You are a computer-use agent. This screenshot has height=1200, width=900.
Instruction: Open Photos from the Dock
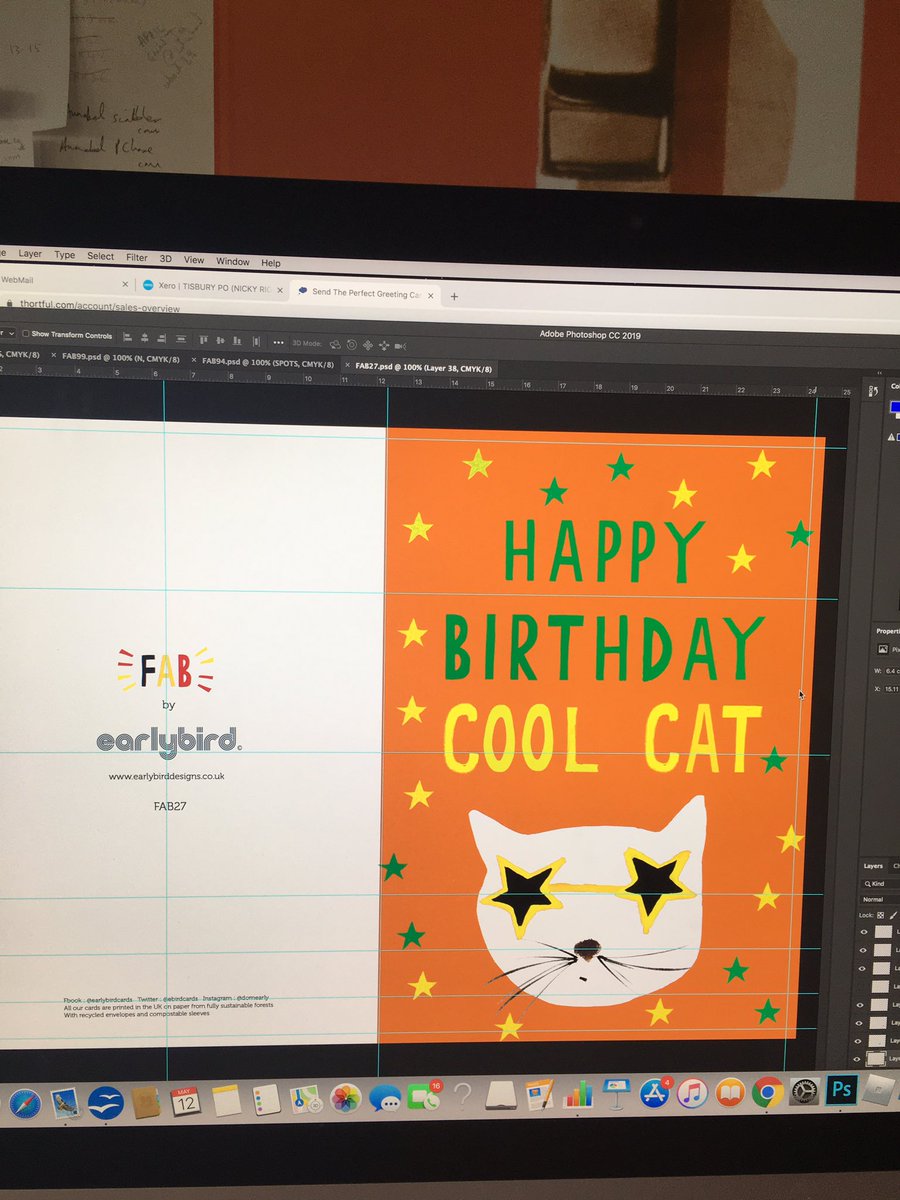346,1098
